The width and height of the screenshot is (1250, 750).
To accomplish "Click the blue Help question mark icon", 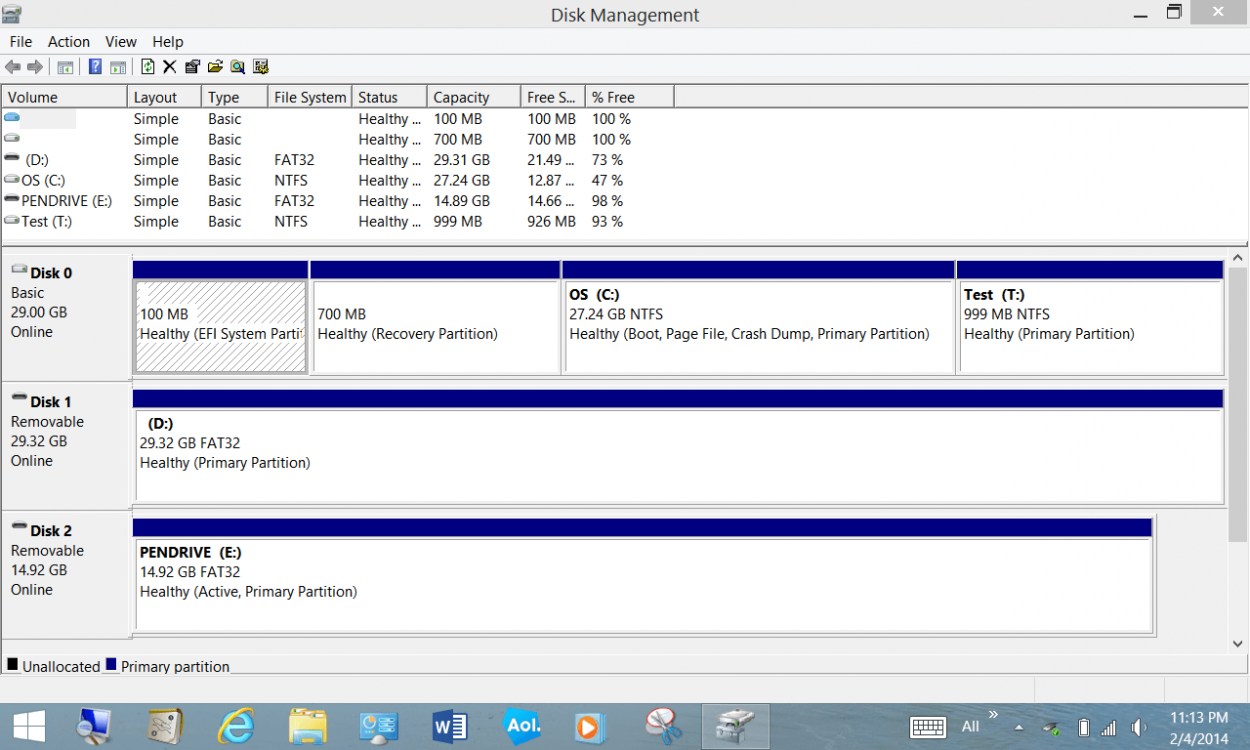I will click(x=95, y=67).
